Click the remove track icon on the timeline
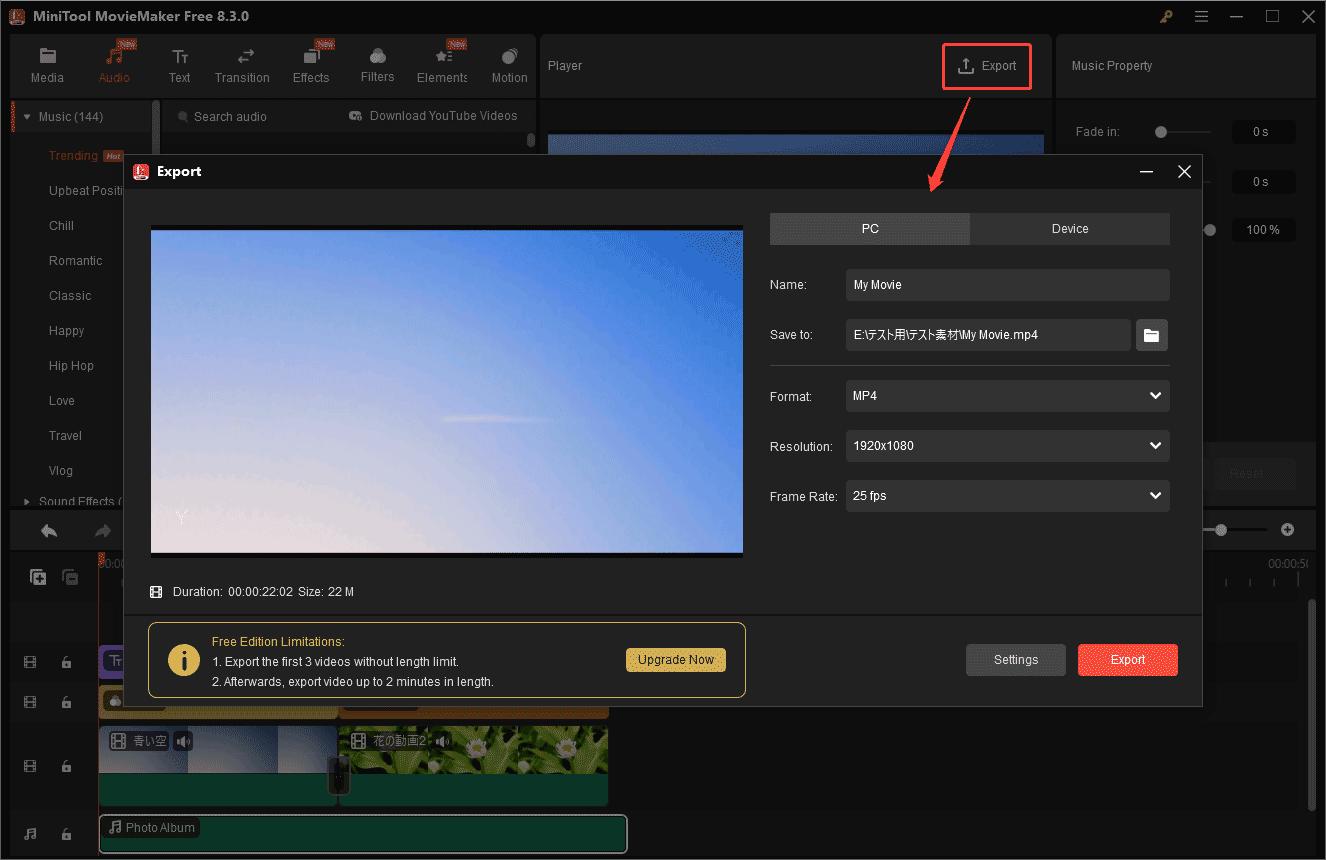The width and height of the screenshot is (1326, 860). pos(70,577)
